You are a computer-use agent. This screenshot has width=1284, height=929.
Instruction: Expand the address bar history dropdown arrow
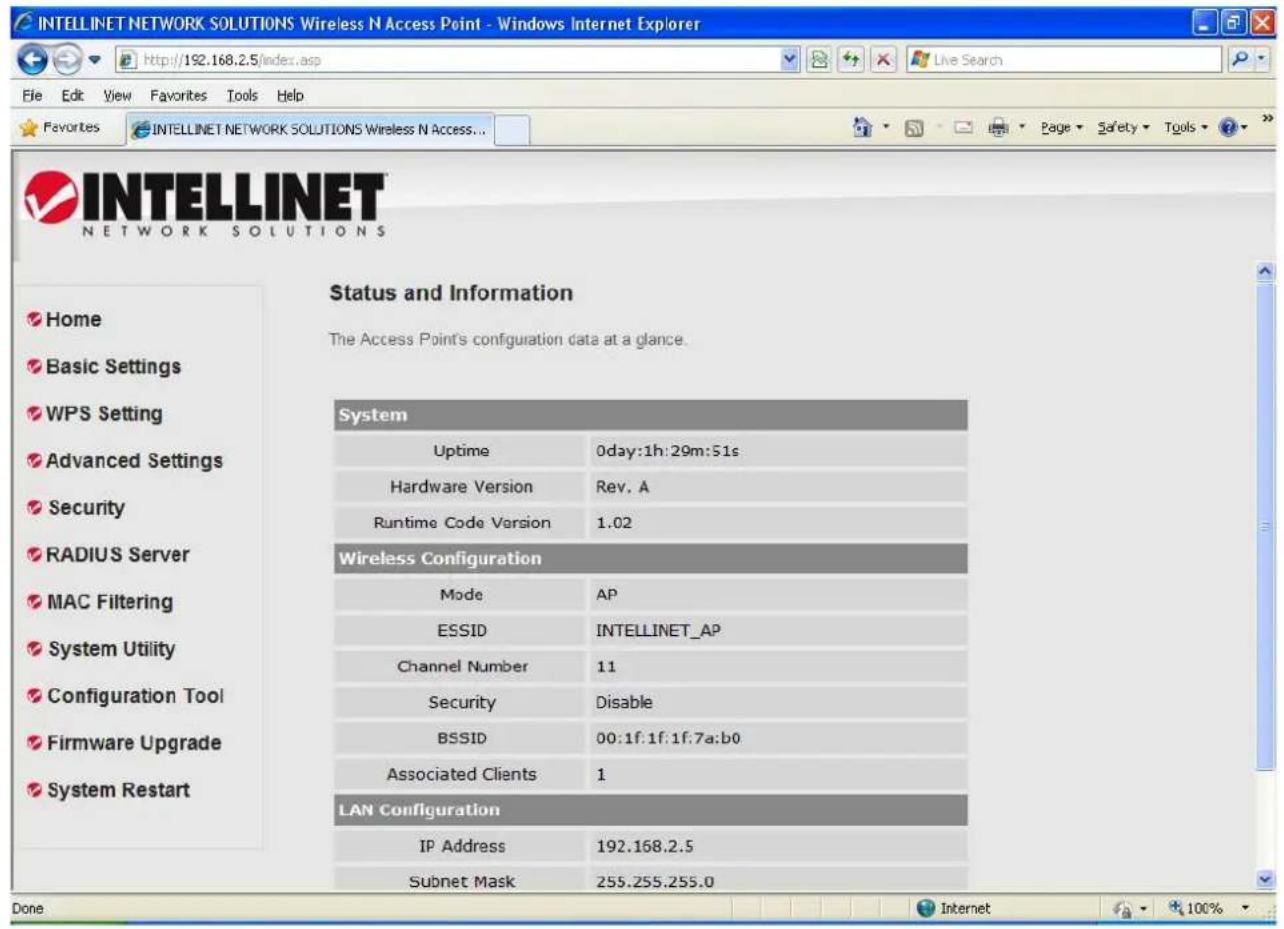(x=791, y=61)
